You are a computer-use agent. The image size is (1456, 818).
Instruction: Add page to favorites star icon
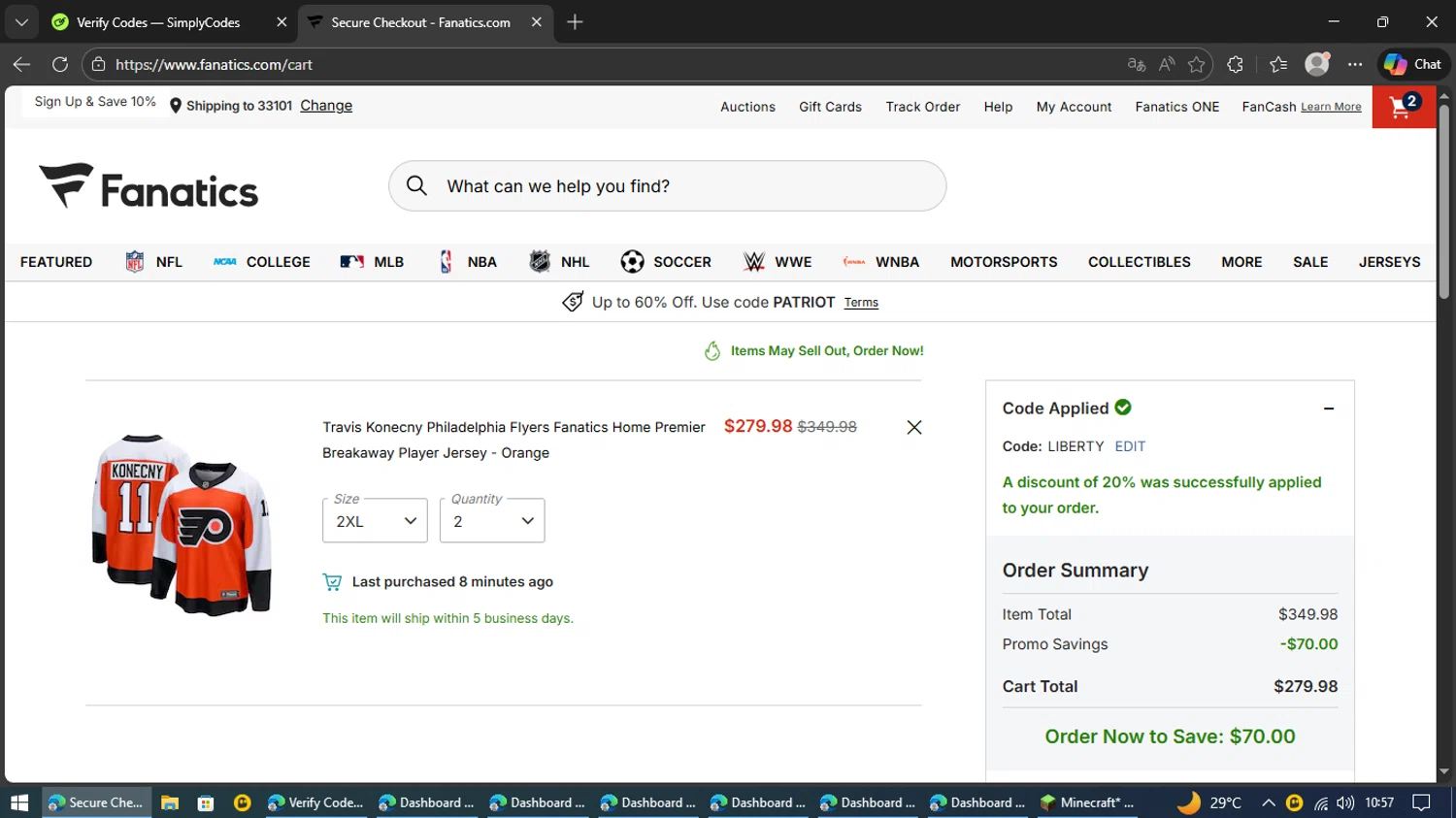point(1196,64)
